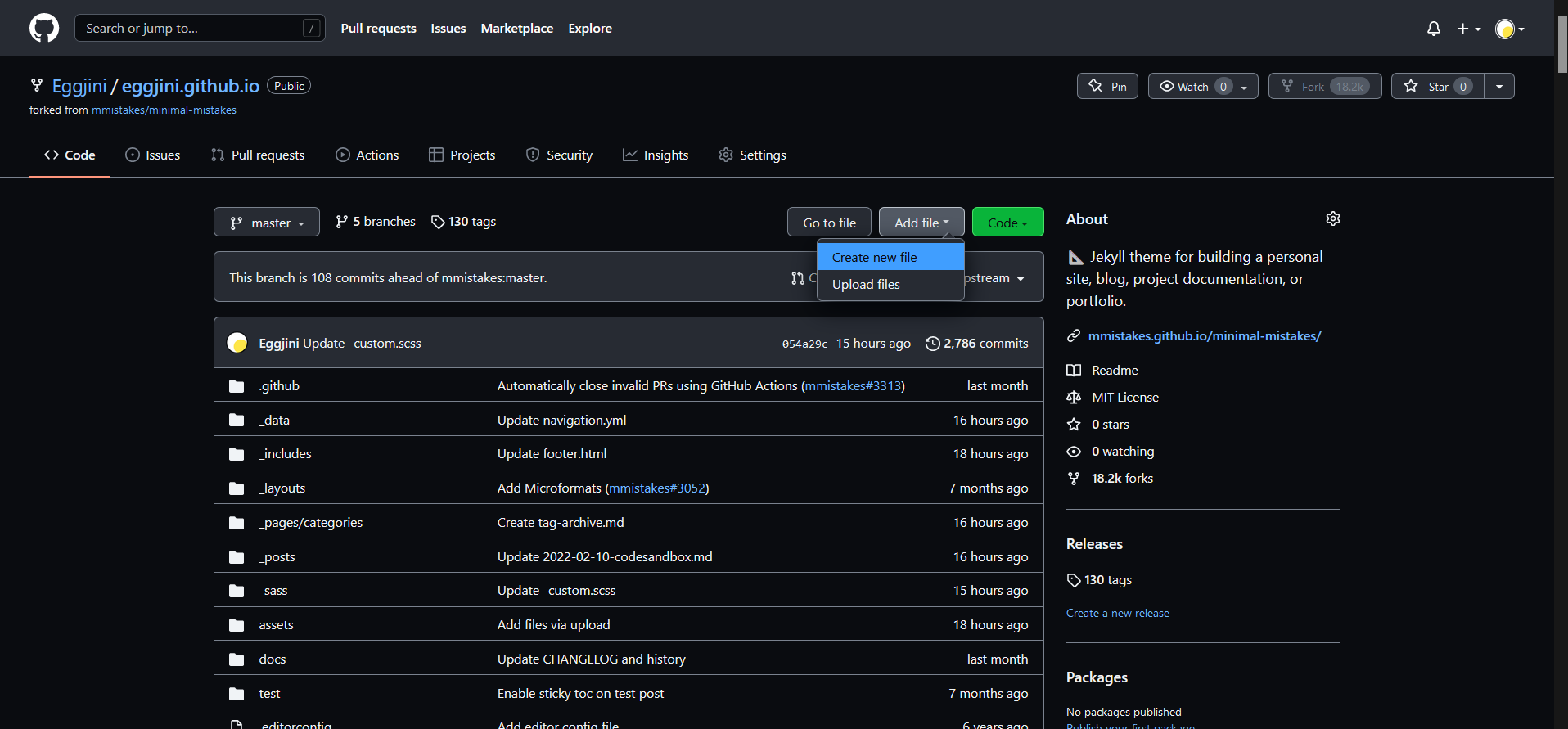Select the Code tab
1568x729 pixels.
coord(70,155)
